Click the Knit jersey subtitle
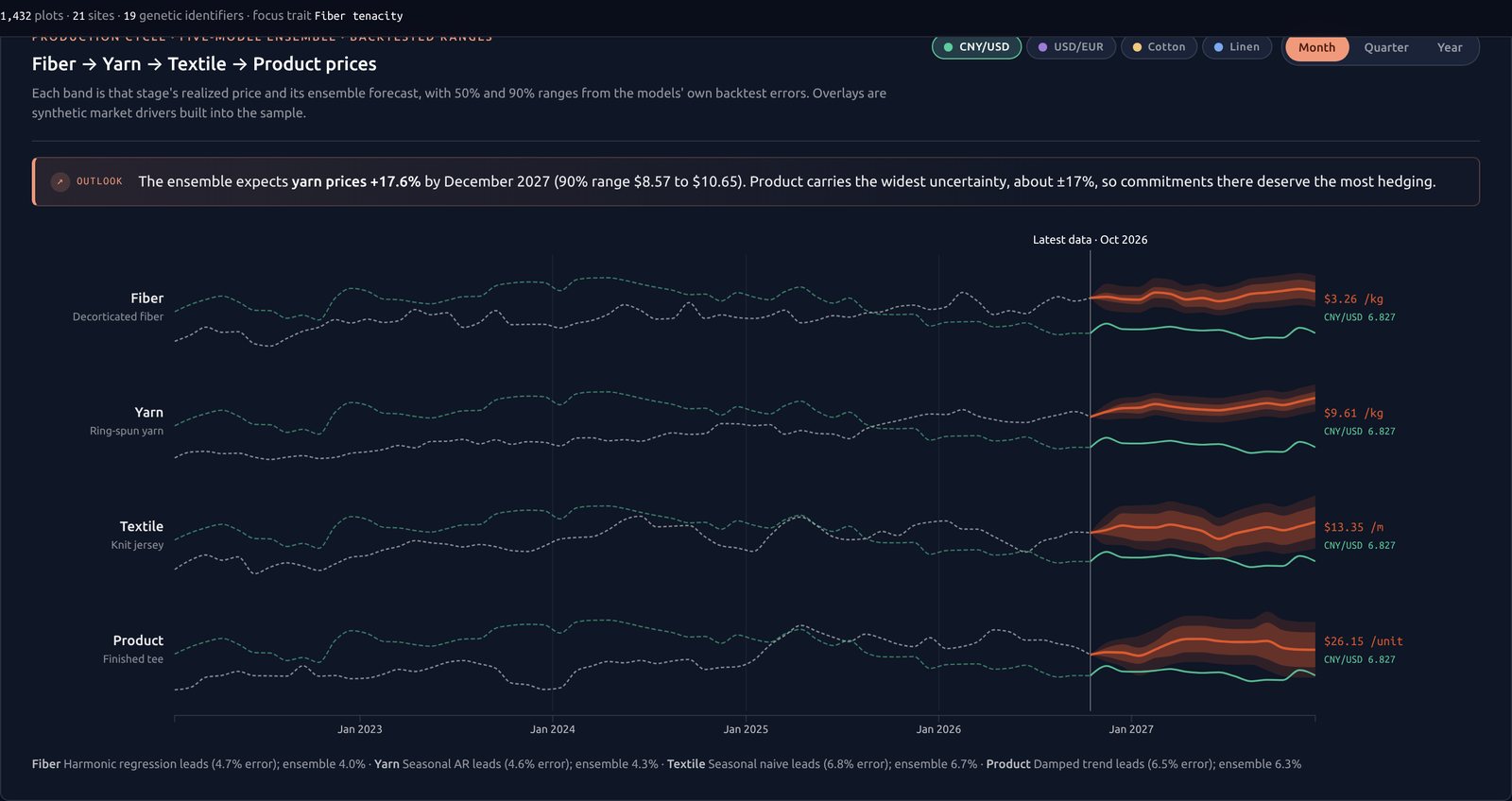The image size is (1512, 801). click(137, 545)
